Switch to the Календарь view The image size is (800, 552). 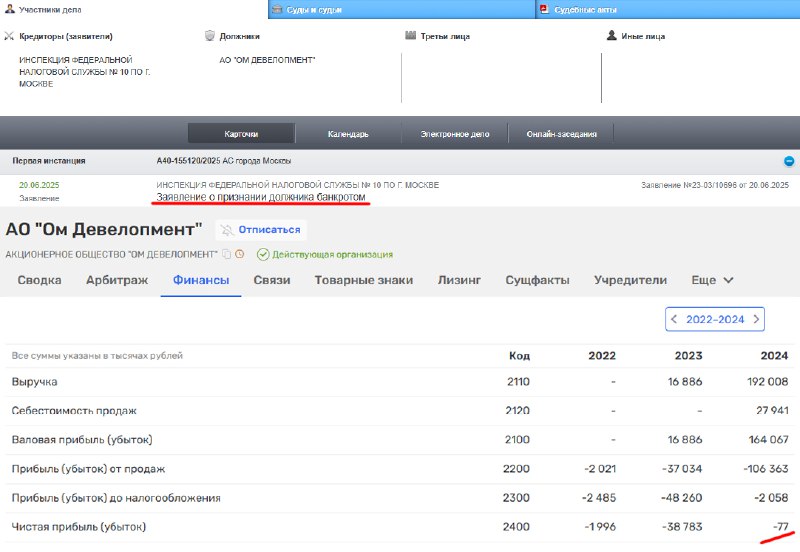(x=348, y=134)
